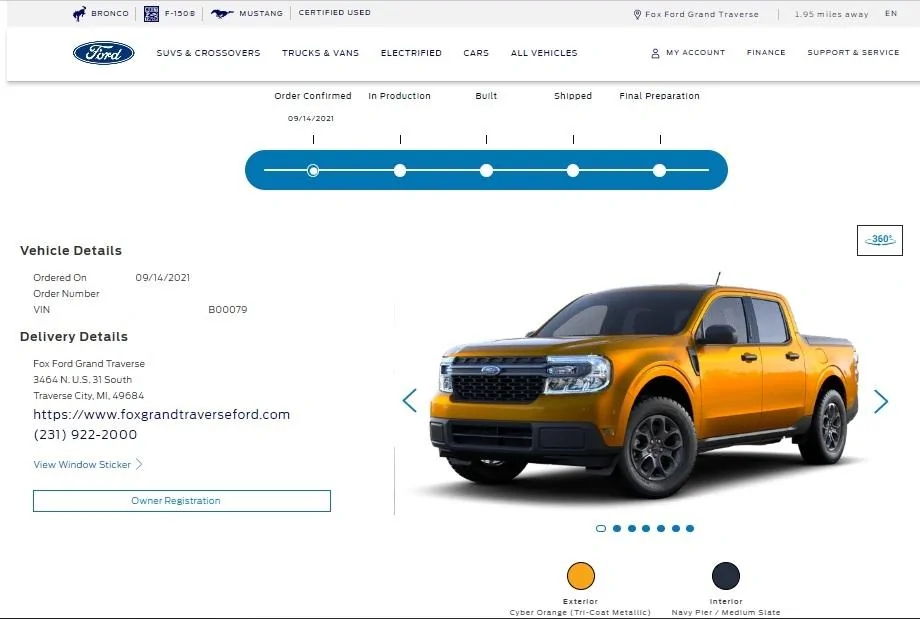Expand the View Window Sticker chevron
This screenshot has height=620, width=920.
[x=139, y=465]
